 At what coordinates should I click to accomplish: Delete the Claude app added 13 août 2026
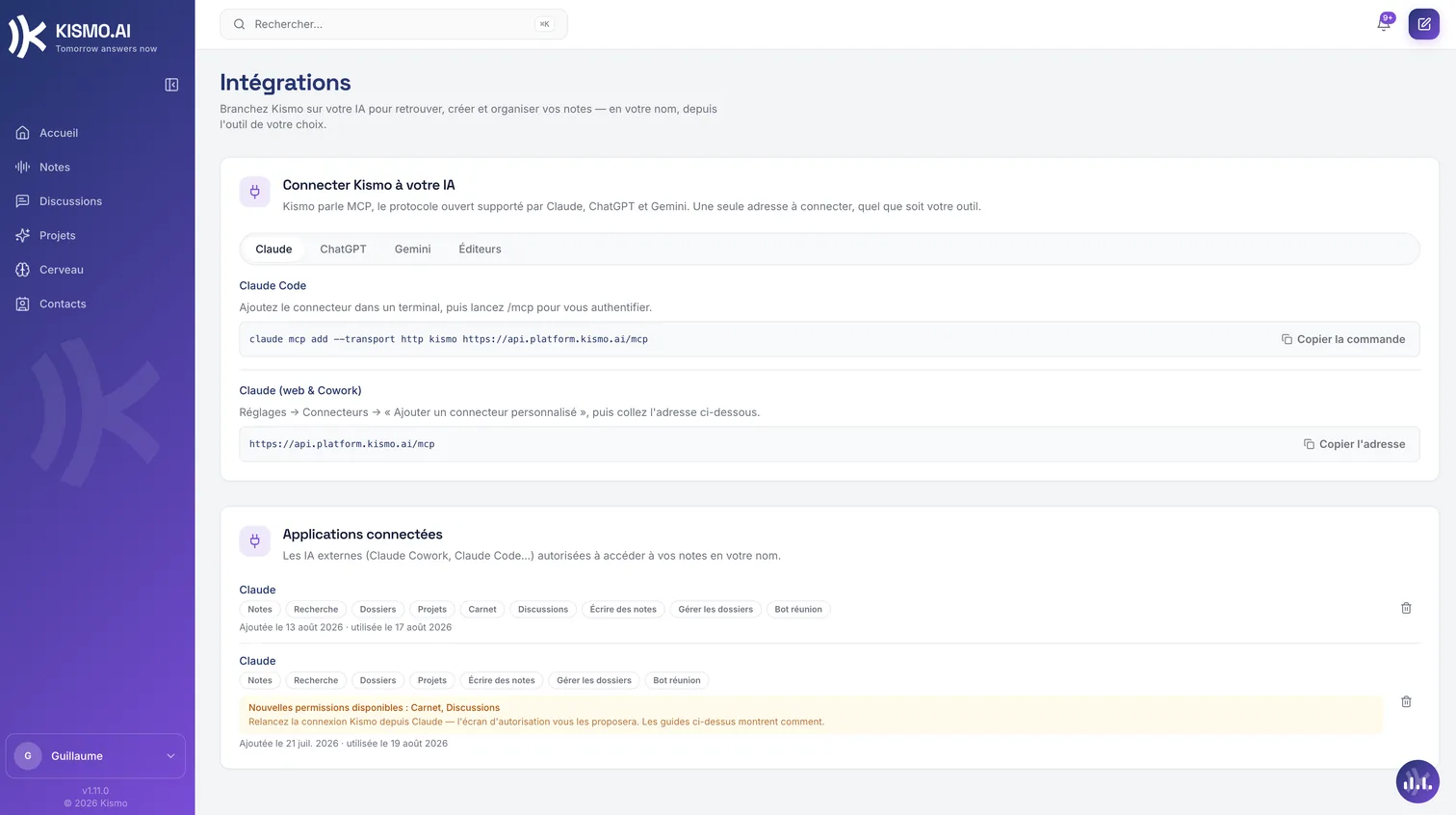1406,608
